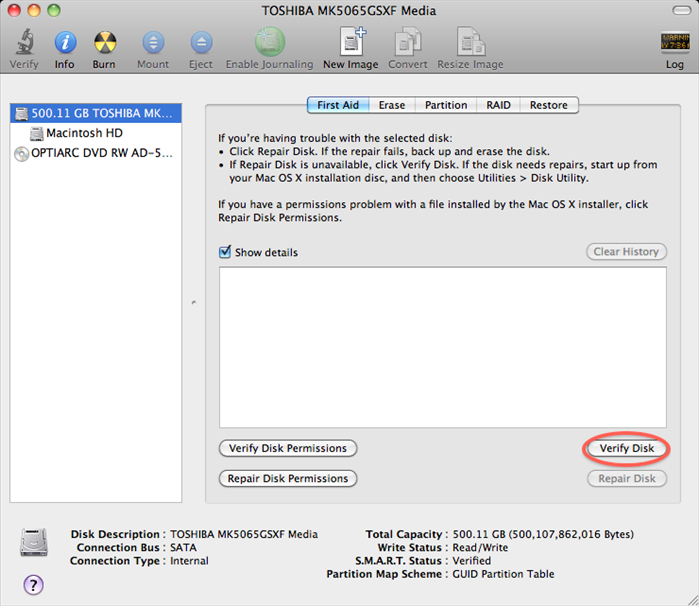
Task: Select the OPTIARC DVD RW drive
Action: click(x=95, y=153)
